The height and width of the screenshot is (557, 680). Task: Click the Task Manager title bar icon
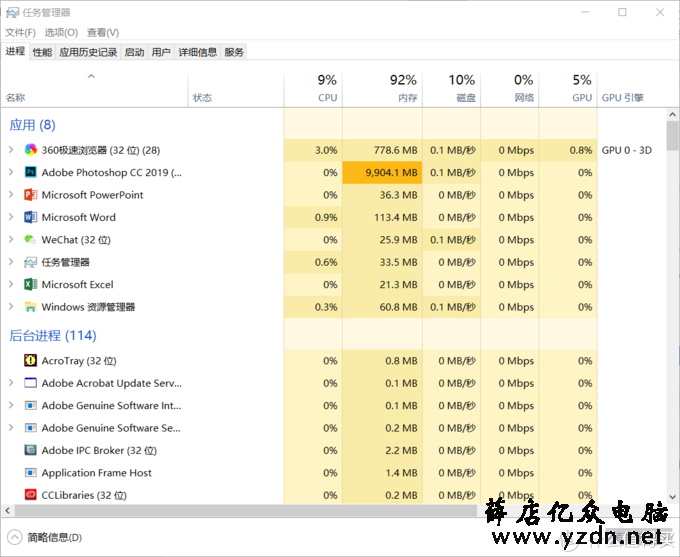point(12,13)
